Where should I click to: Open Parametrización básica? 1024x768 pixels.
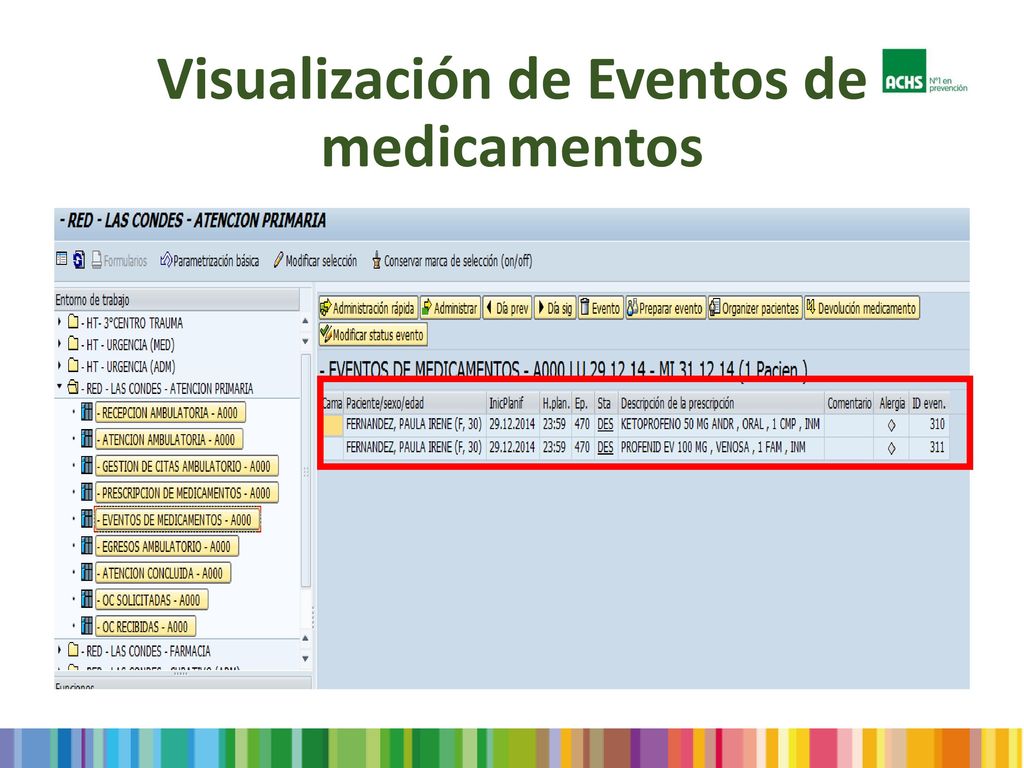pyautogui.click(x=209, y=261)
